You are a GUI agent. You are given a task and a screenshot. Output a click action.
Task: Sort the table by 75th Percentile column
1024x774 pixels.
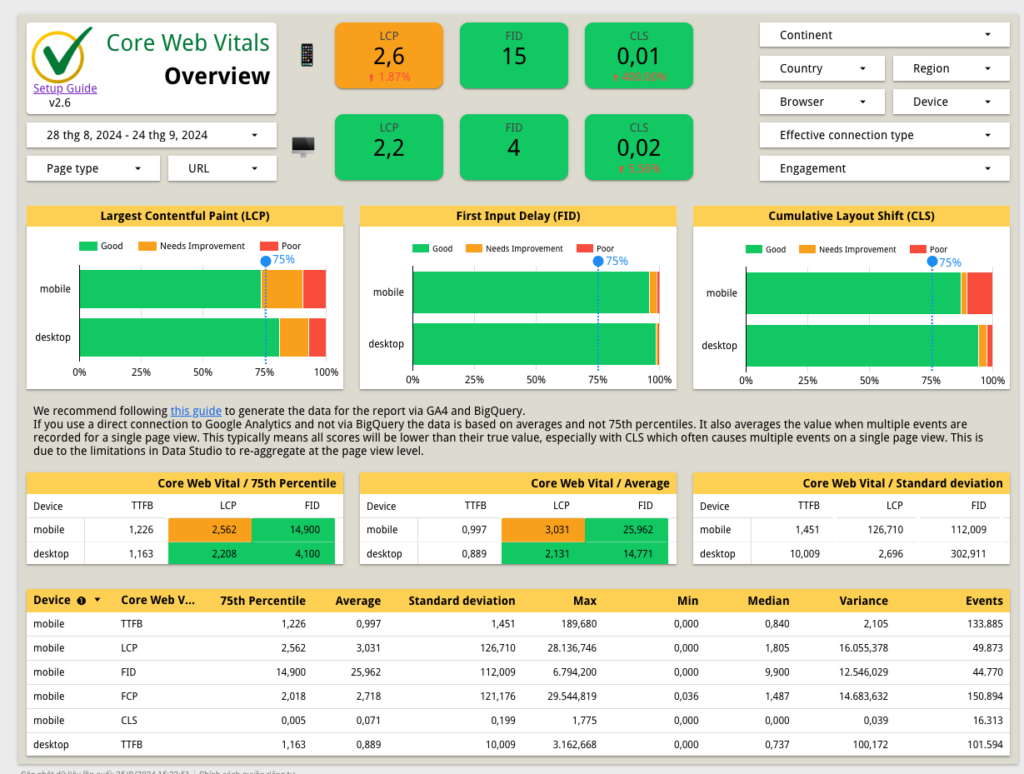263,601
